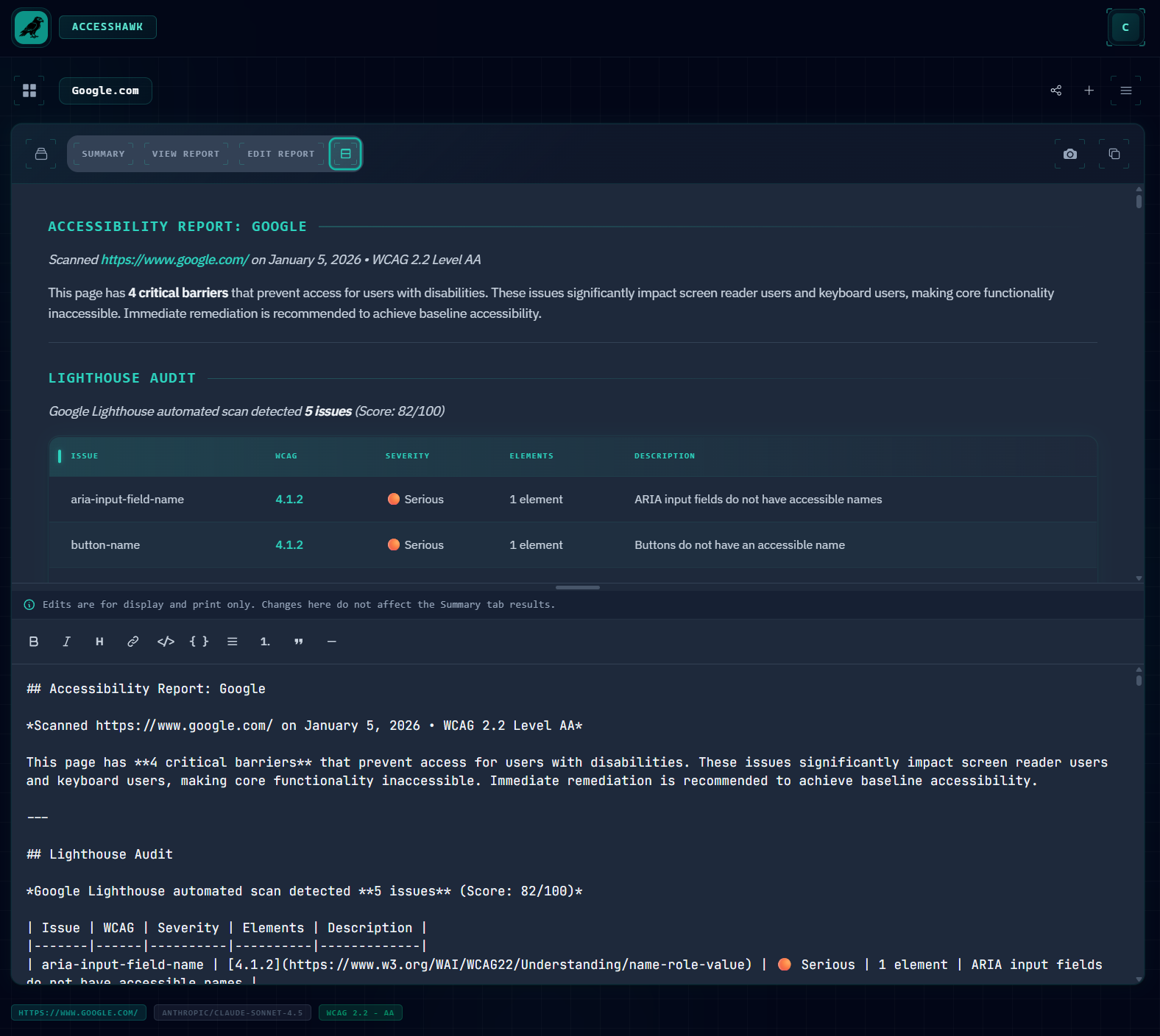The width and height of the screenshot is (1160, 1036).
Task: Open WCAG 4.1.2 link for aria-input-field-name
Action: point(289,500)
